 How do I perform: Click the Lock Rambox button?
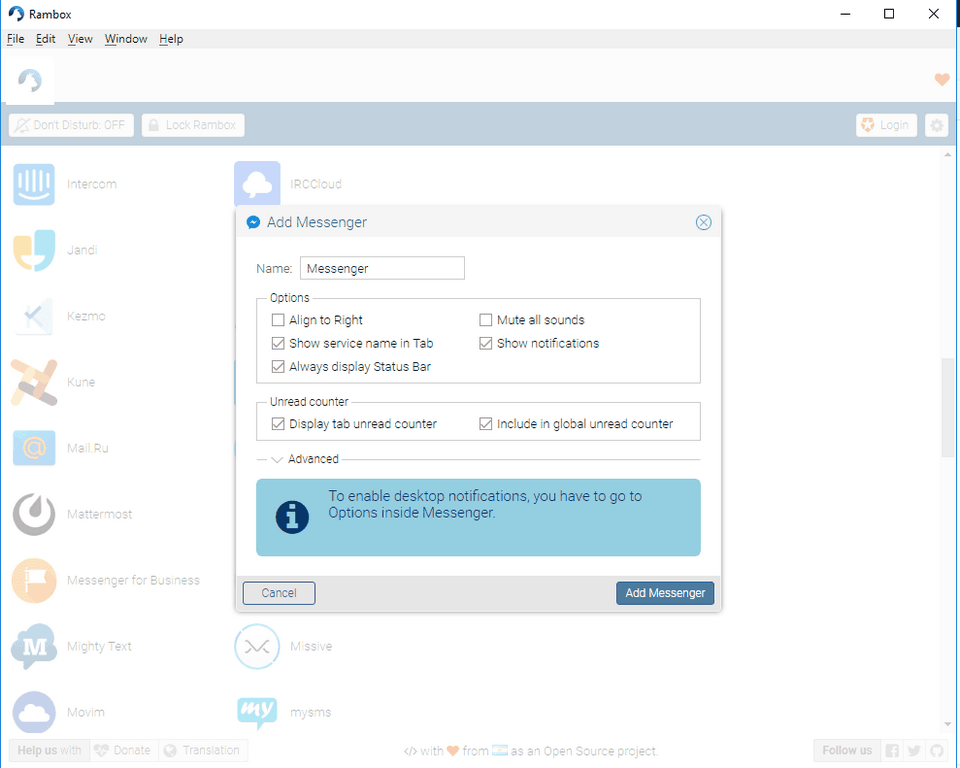(193, 125)
